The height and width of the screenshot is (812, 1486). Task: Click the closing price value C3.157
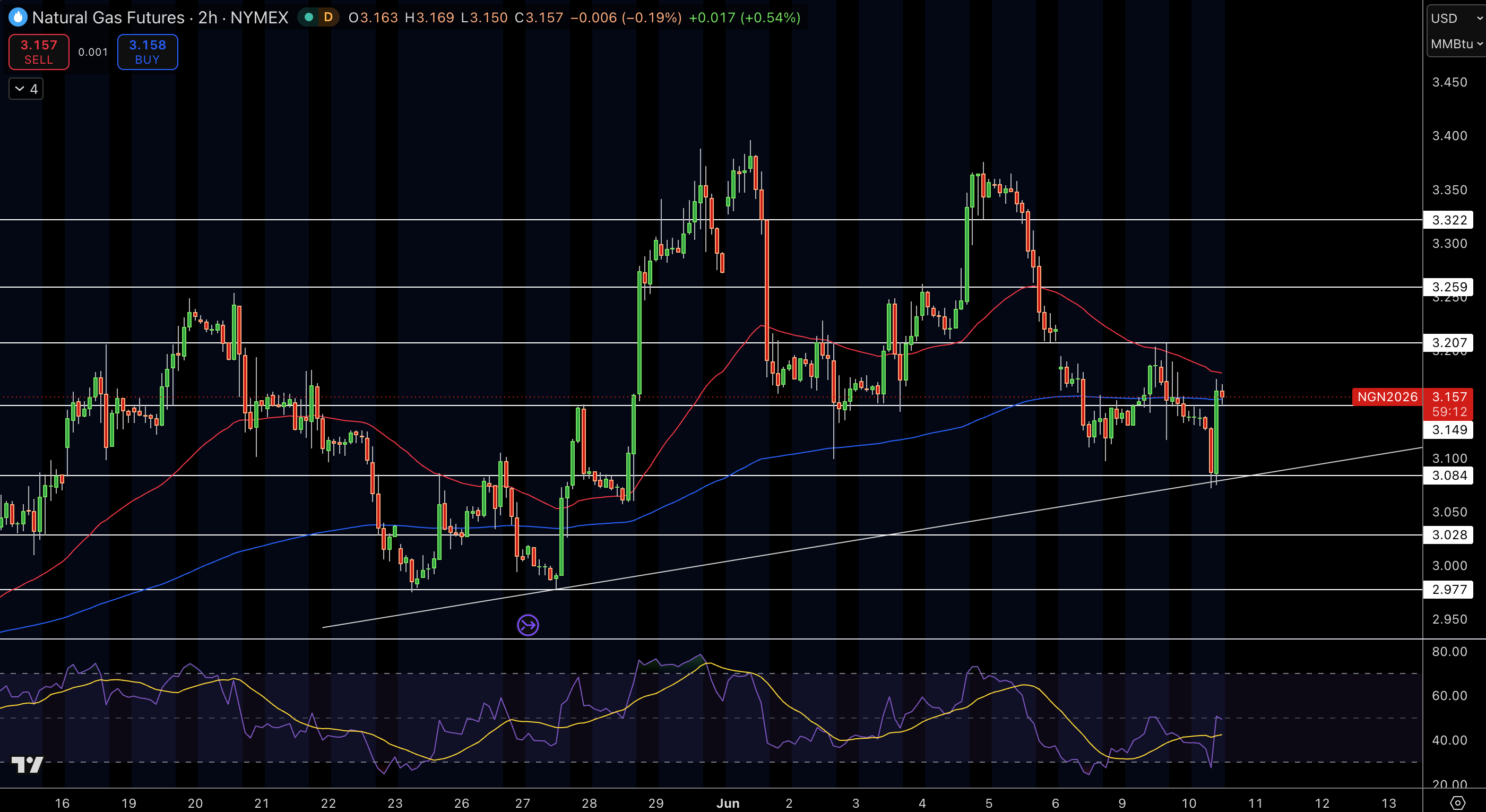(539, 18)
